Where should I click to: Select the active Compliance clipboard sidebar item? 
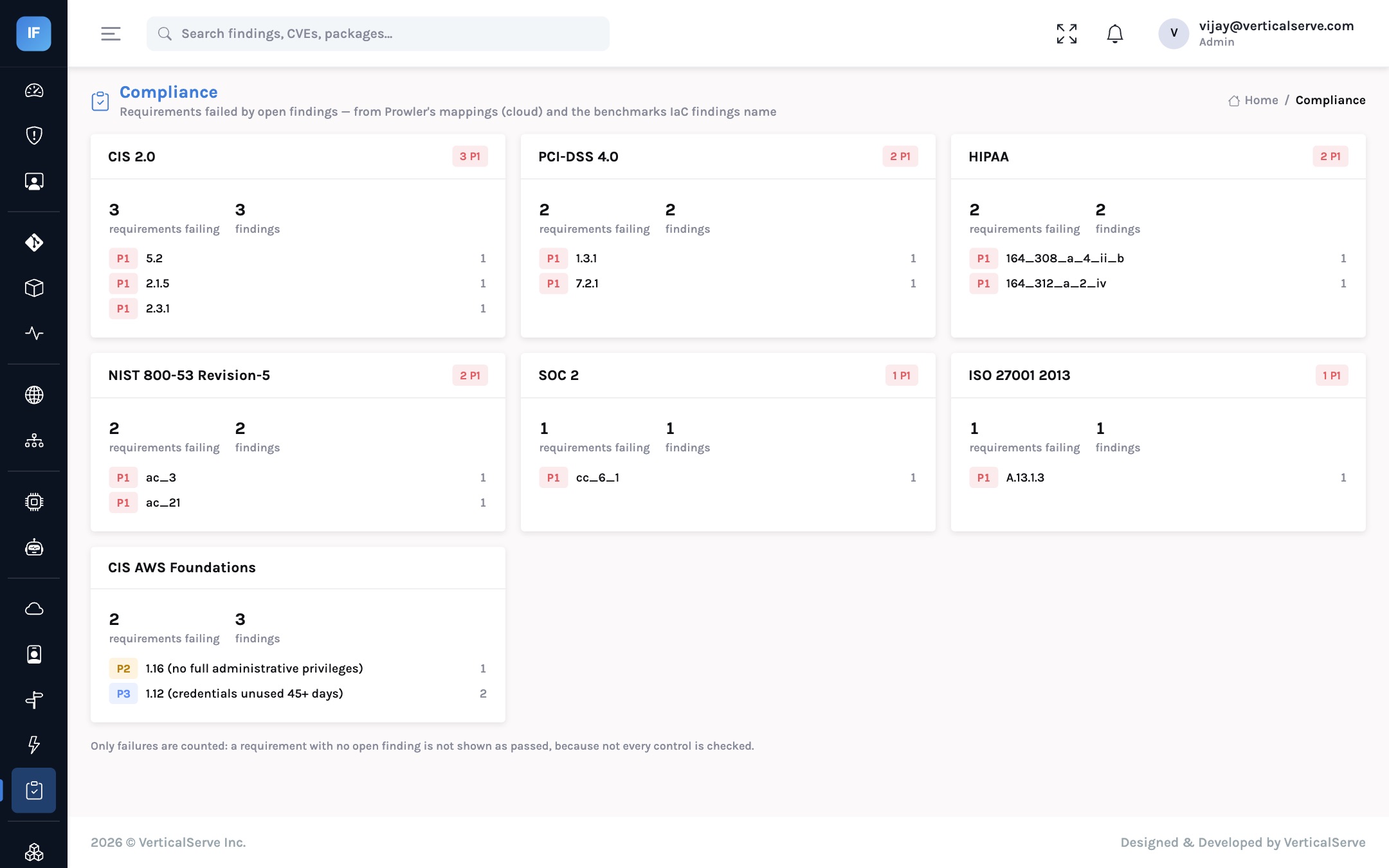34,790
